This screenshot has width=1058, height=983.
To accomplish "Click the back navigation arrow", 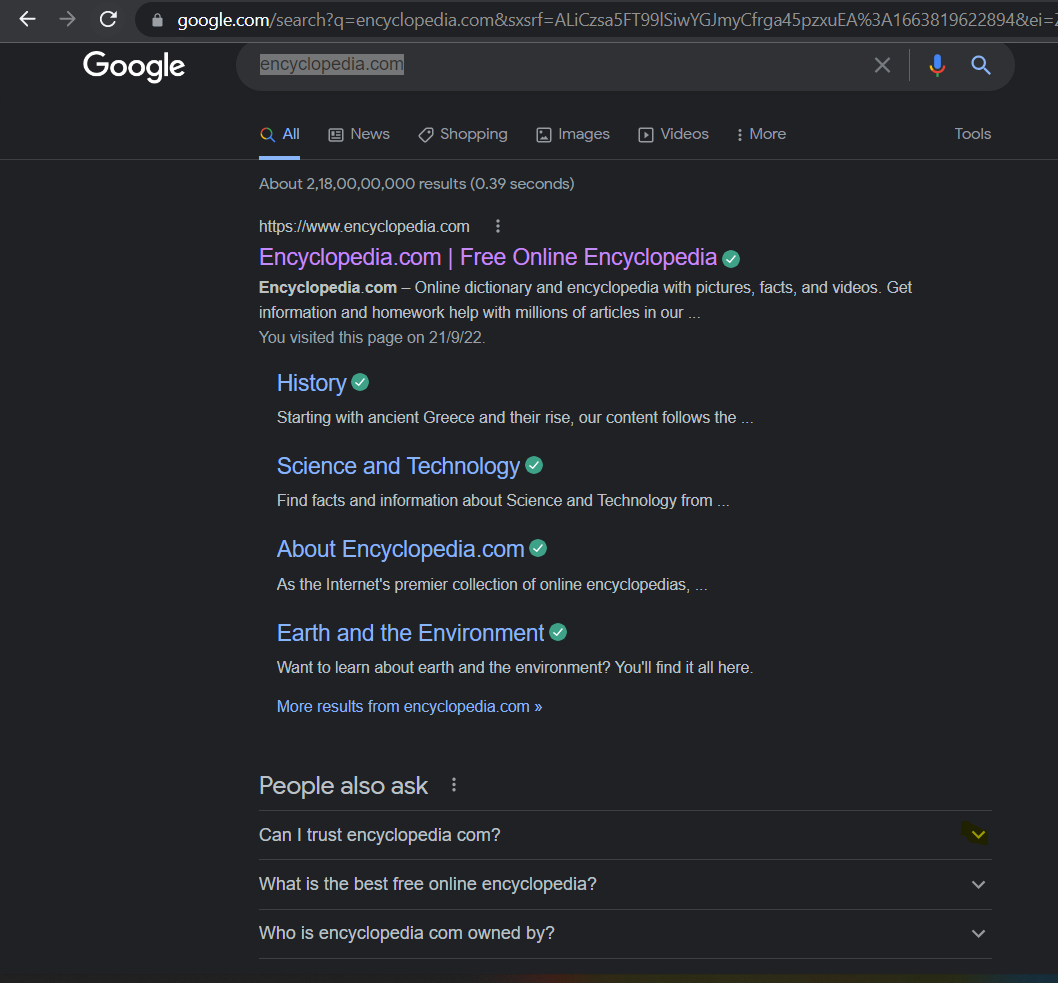I will pyautogui.click(x=27, y=18).
